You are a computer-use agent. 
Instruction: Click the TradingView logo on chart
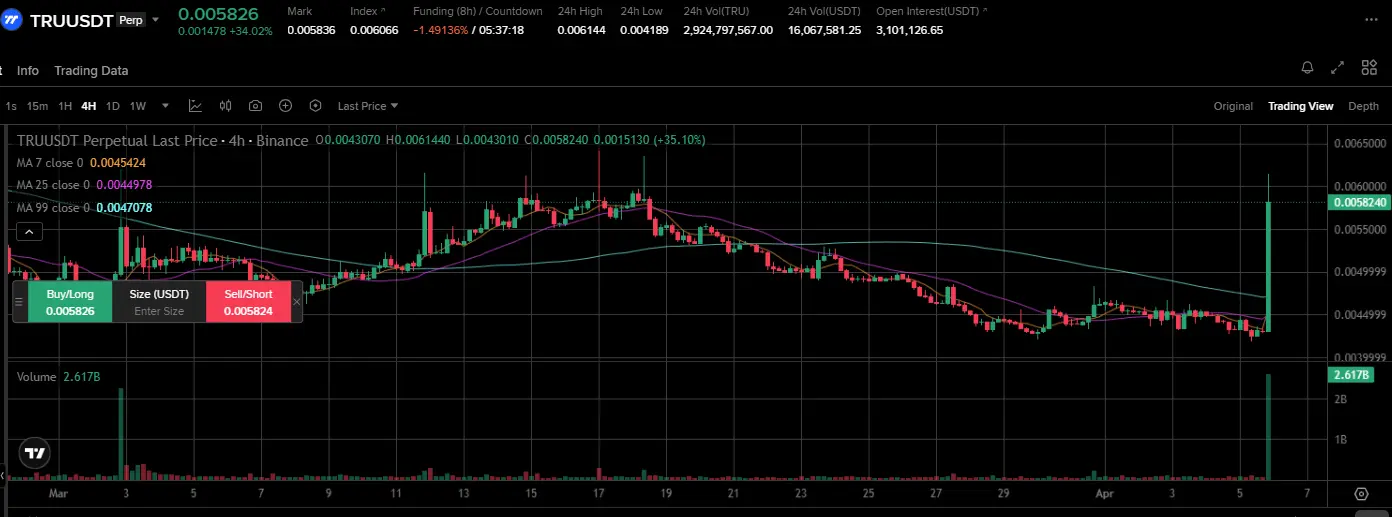click(35, 452)
